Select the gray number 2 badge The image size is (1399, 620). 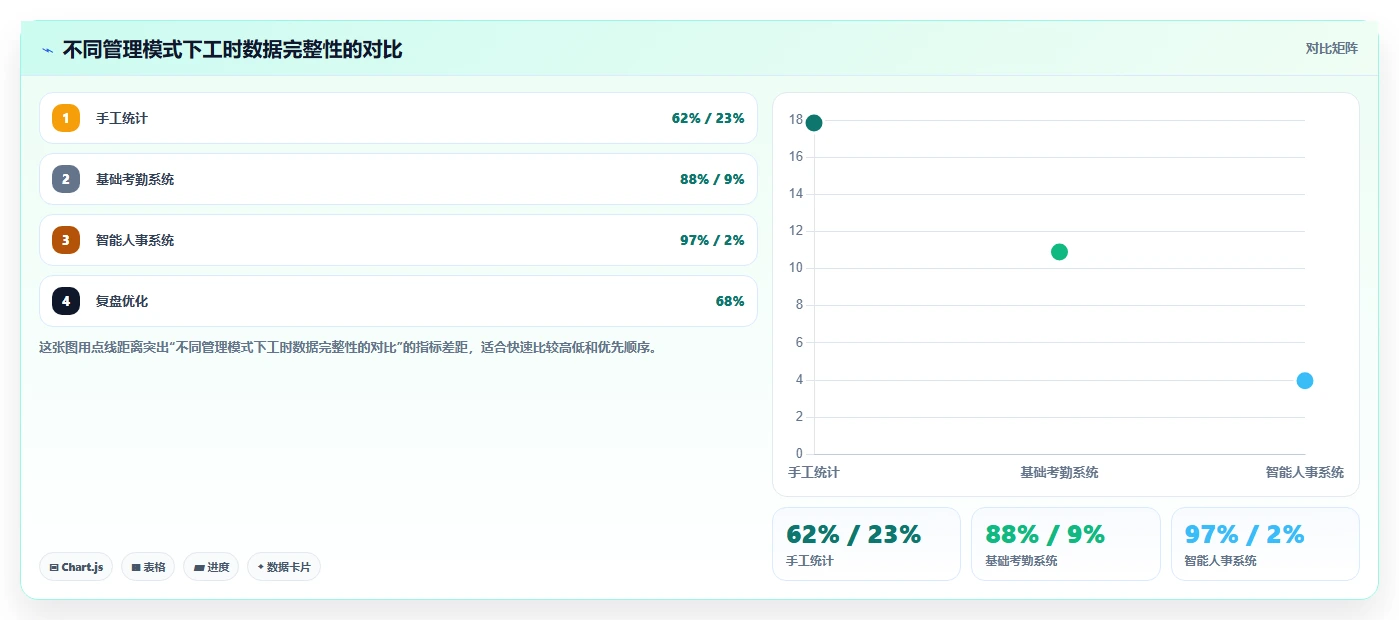[x=66, y=179]
